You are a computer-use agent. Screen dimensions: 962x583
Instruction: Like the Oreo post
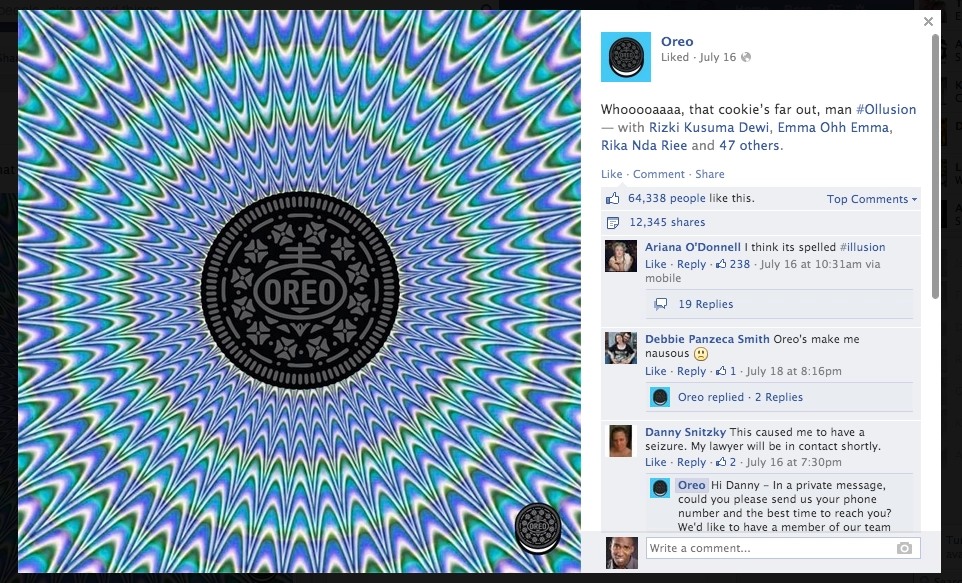[611, 174]
